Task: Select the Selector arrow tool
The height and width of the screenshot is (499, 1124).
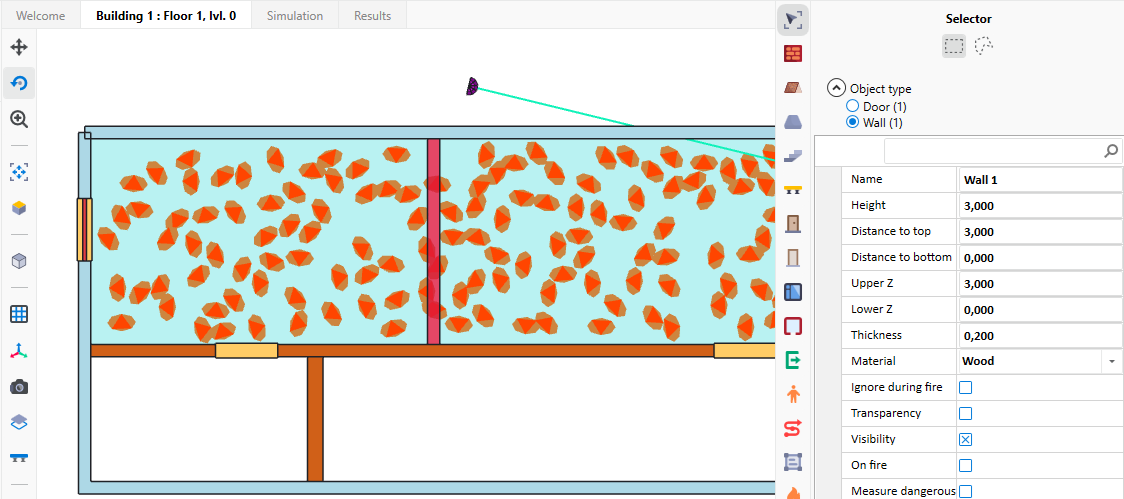Action: [793, 19]
